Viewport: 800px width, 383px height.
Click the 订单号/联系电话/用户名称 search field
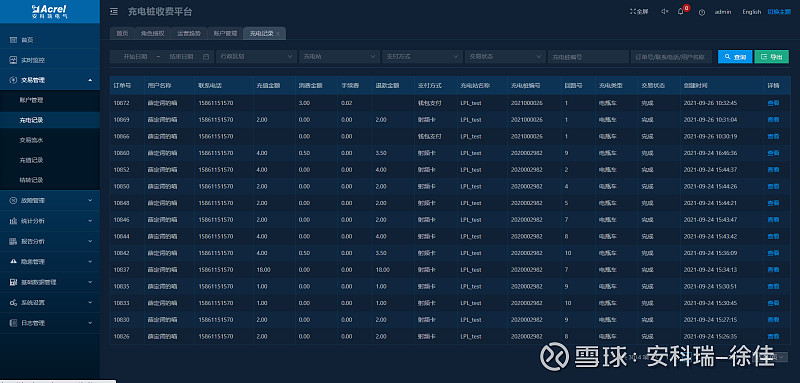click(671, 57)
